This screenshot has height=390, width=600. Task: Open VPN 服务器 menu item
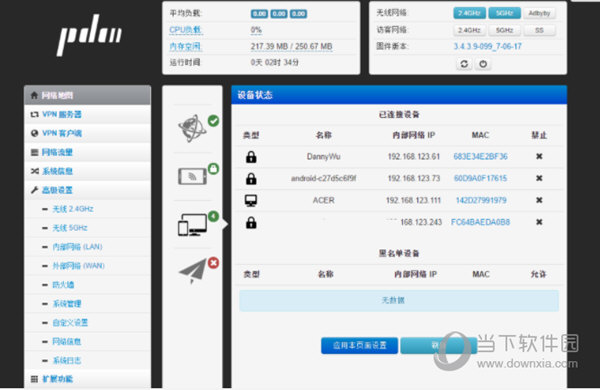click(88, 114)
